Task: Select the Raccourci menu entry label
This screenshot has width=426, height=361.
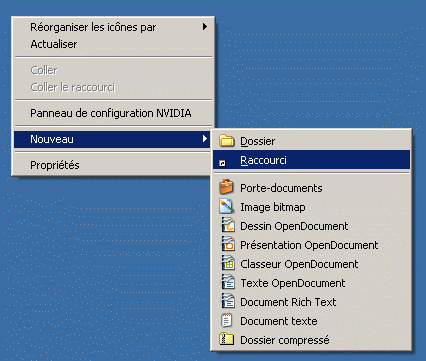Action: coord(263,160)
